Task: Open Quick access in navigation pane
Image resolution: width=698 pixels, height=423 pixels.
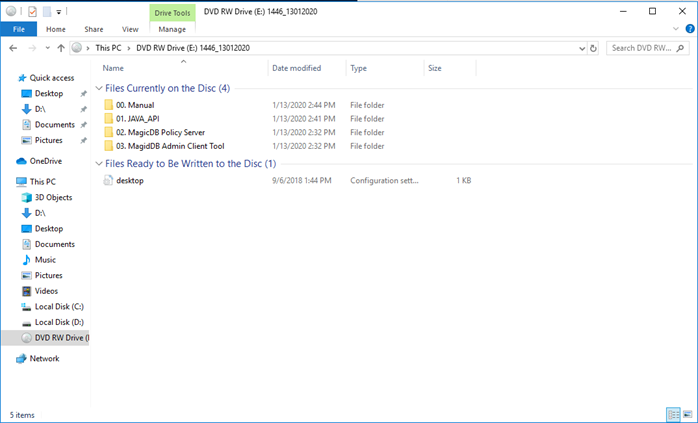Action: click(x=52, y=78)
